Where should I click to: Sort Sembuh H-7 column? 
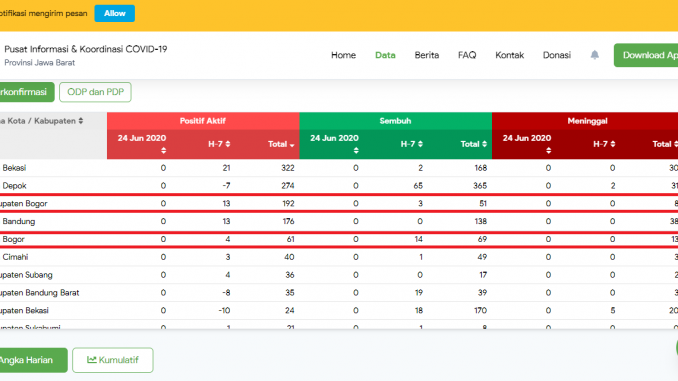(420, 144)
